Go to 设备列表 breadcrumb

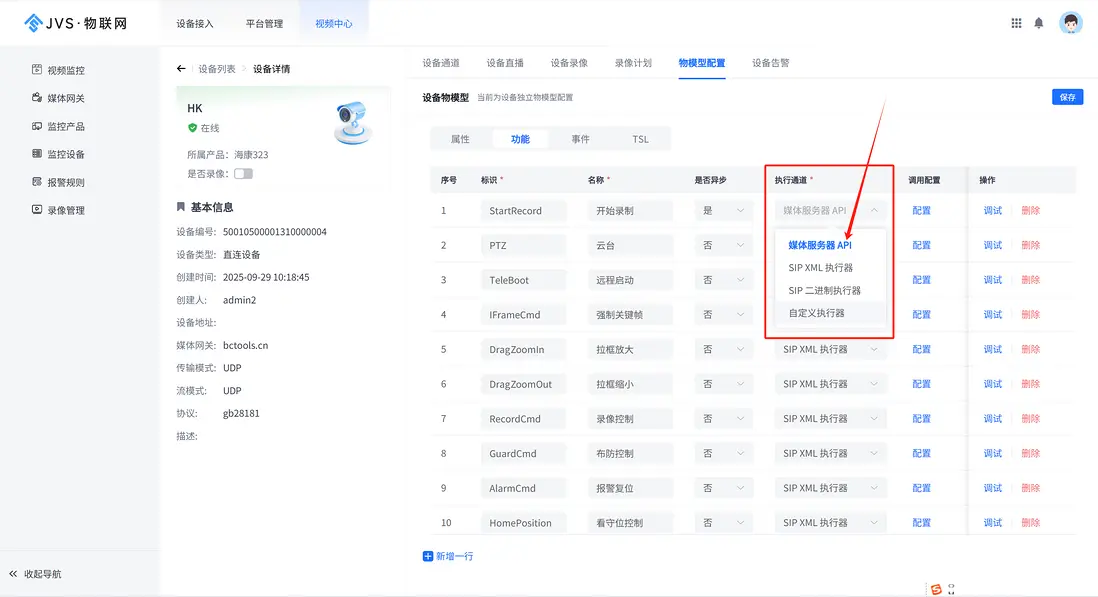coord(216,69)
